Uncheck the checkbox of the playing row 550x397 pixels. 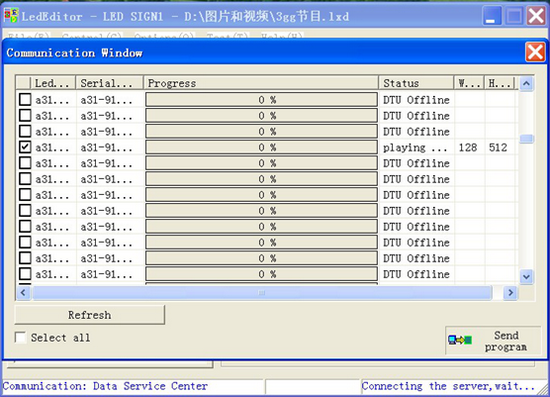pyautogui.click(x=25, y=147)
